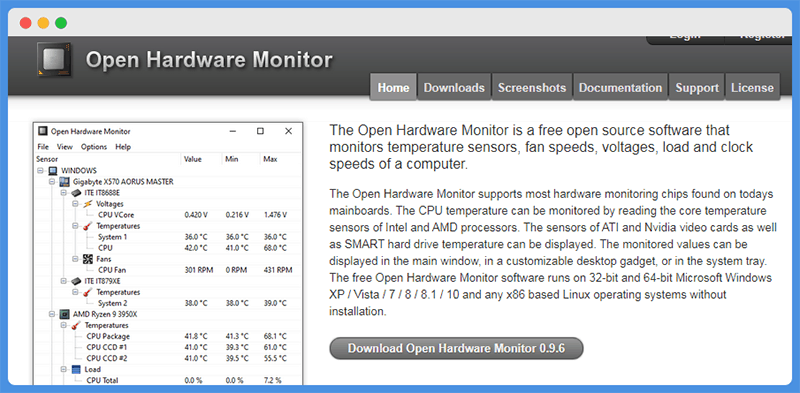Collapse Temperatures under ITE IT8688E
This screenshot has height=393, width=800.
(x=75, y=226)
